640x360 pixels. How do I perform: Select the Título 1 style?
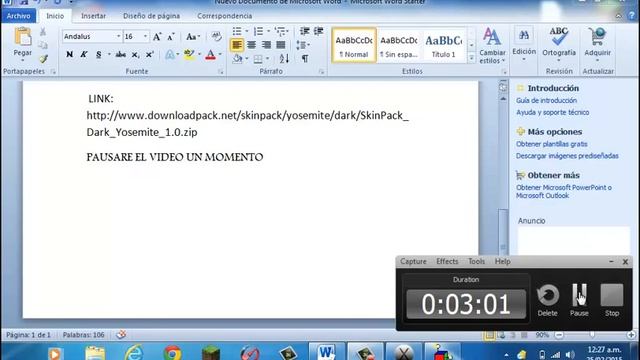tap(444, 45)
